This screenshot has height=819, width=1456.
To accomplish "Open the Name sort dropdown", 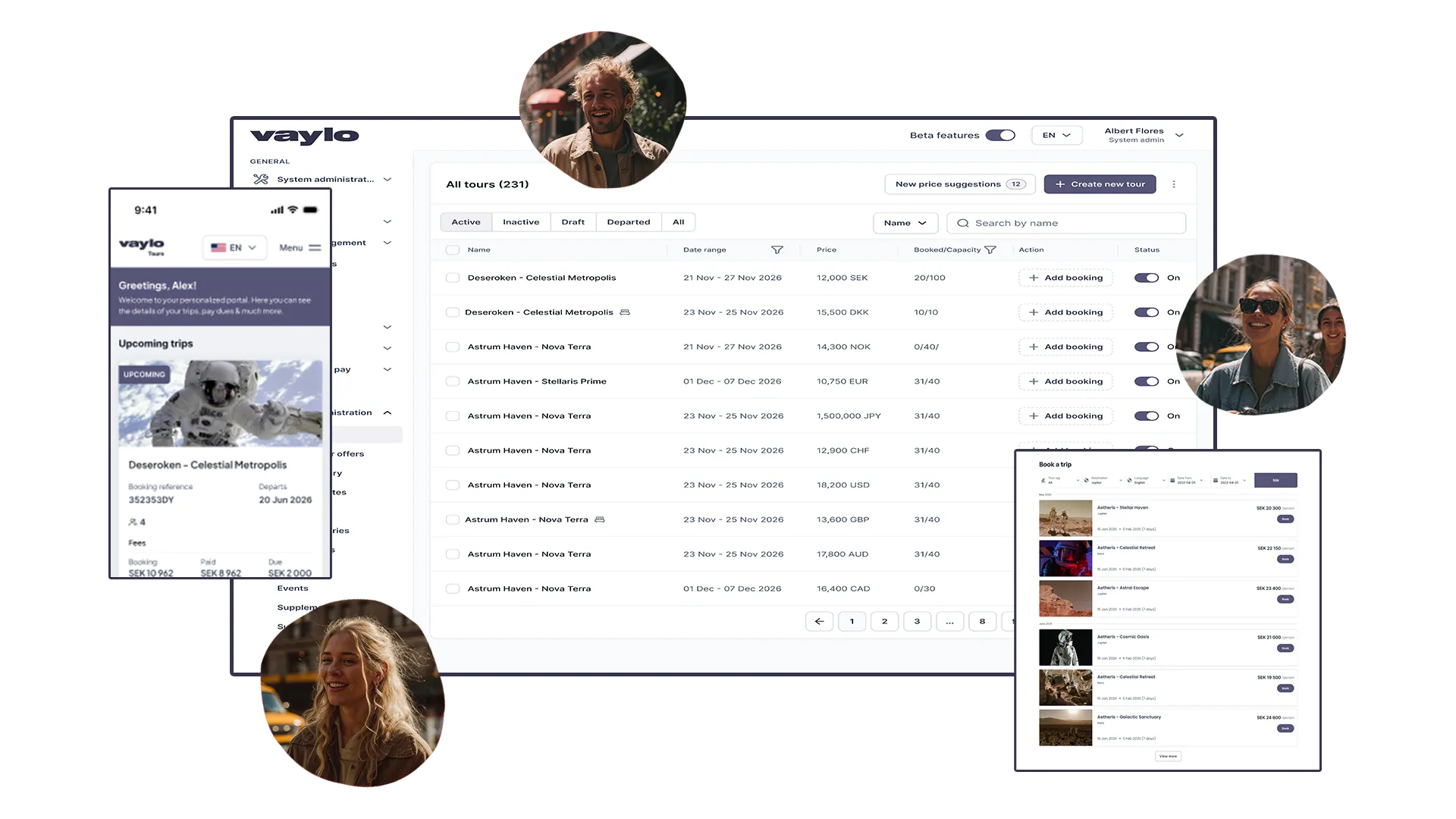I will 905,223.
